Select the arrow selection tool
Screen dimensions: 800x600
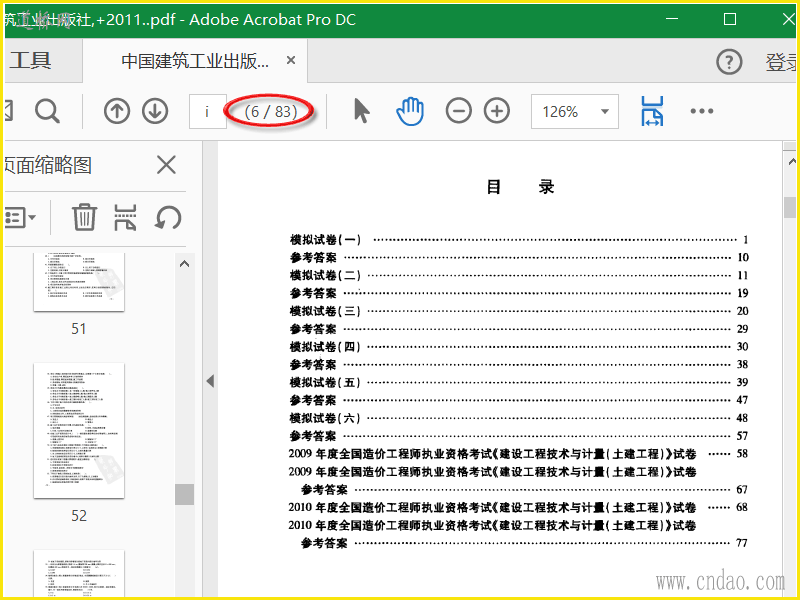361,111
